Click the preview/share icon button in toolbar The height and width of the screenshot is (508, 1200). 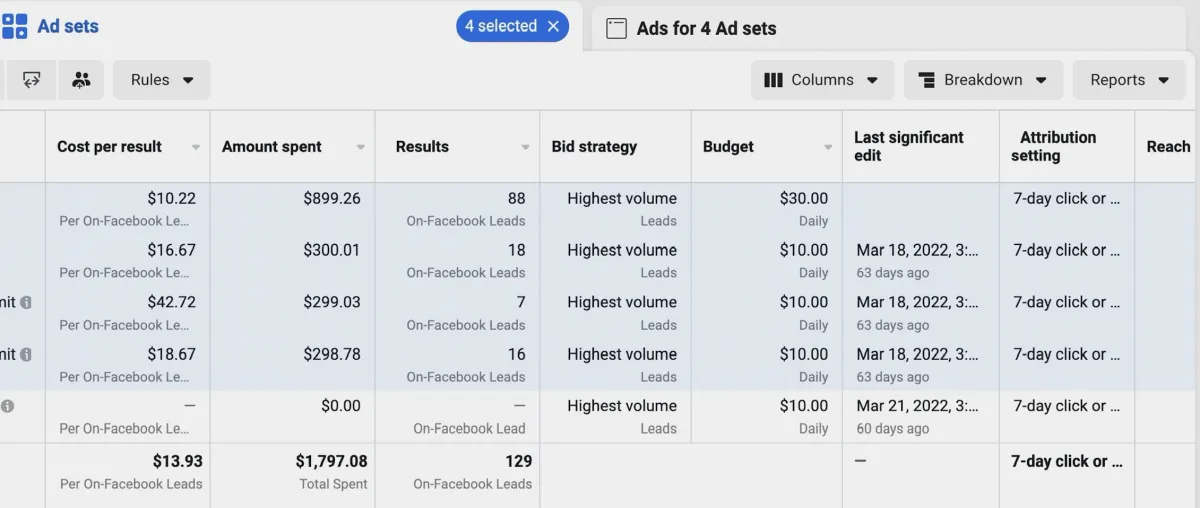tap(31, 80)
